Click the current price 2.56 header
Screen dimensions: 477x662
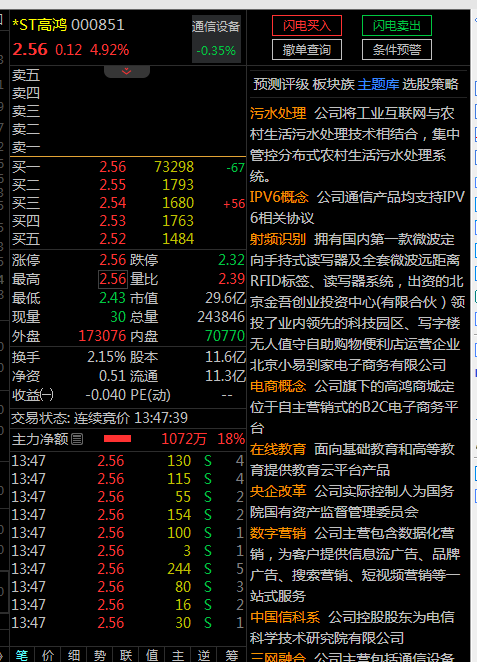tap(30, 49)
